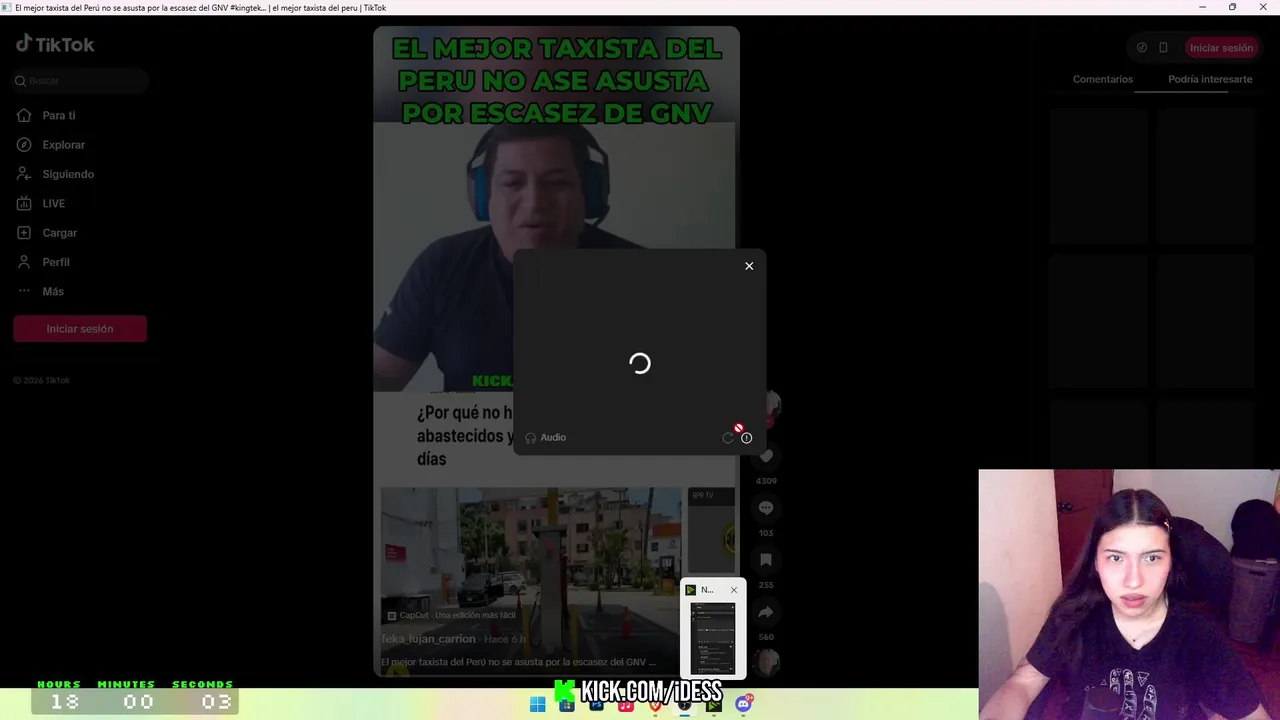Viewport: 1280px width, 720px height.
Task: Save the video with the bookmark icon
Action: pyautogui.click(x=766, y=560)
